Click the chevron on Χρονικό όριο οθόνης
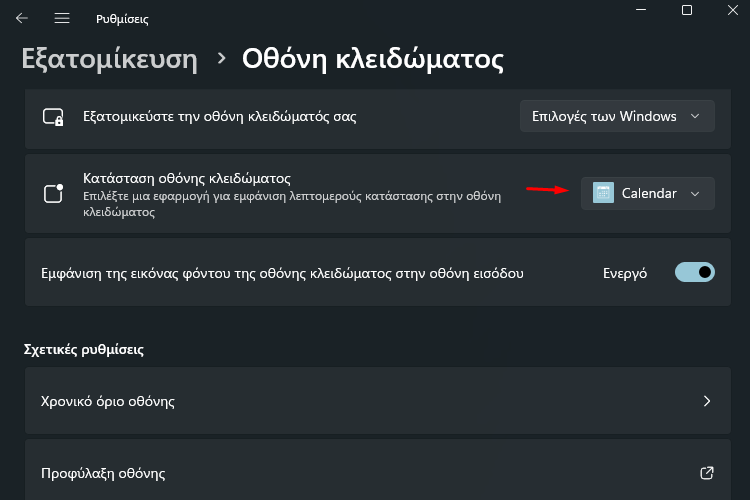 pos(707,401)
